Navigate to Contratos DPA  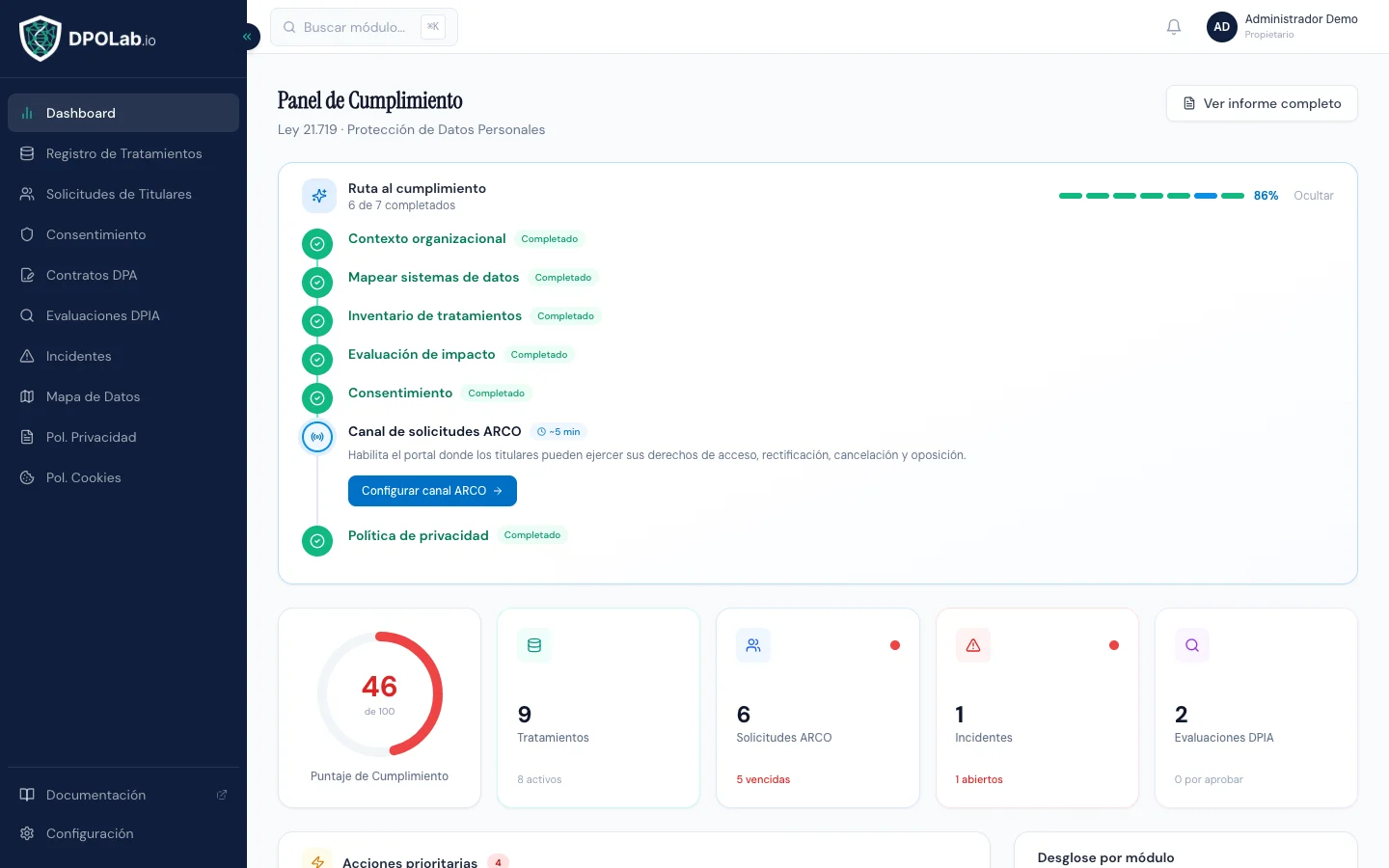[123, 275]
